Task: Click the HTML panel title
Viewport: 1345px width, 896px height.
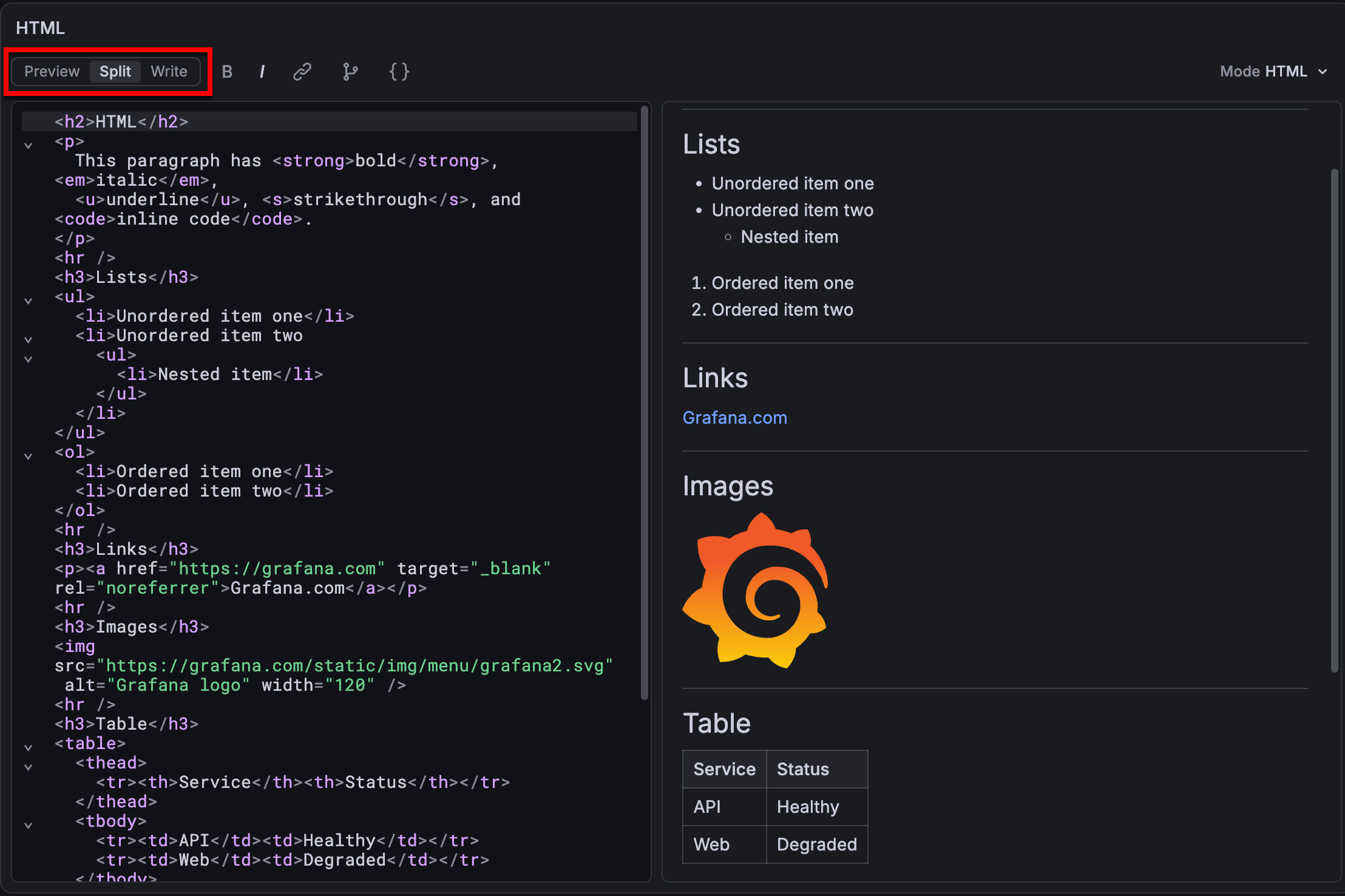Action: (40, 28)
